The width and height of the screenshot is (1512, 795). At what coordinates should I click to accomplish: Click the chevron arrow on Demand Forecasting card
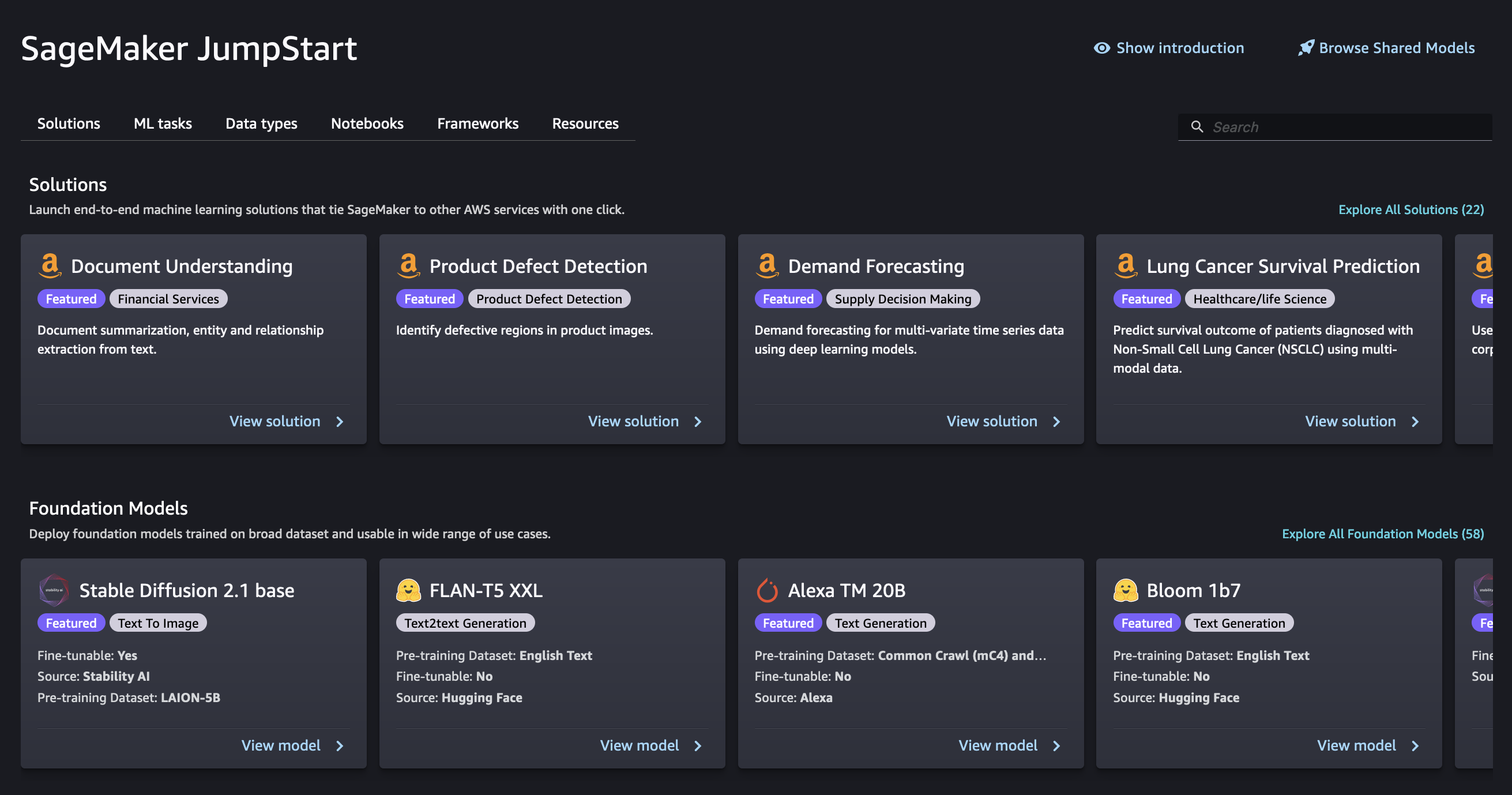point(1056,422)
